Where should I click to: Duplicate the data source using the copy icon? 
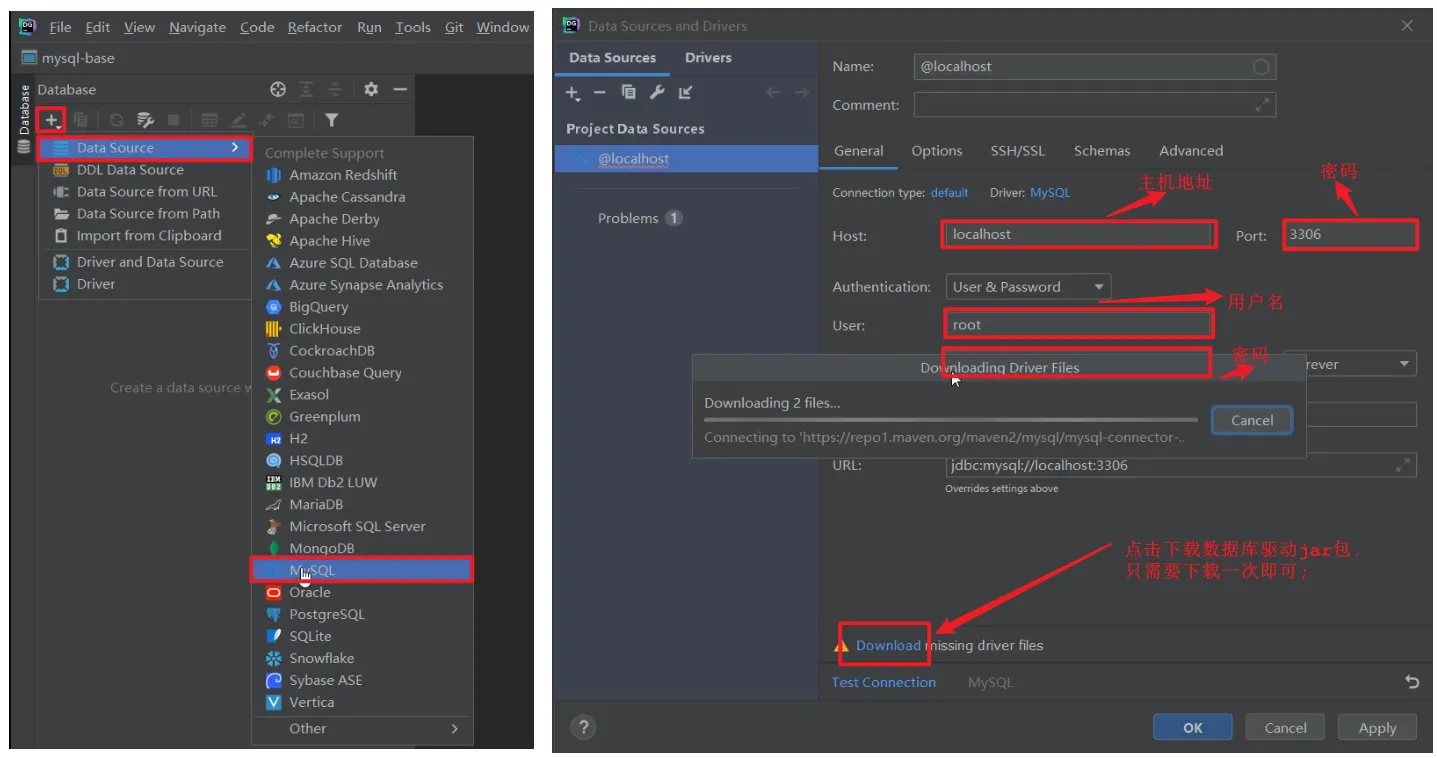[x=628, y=93]
